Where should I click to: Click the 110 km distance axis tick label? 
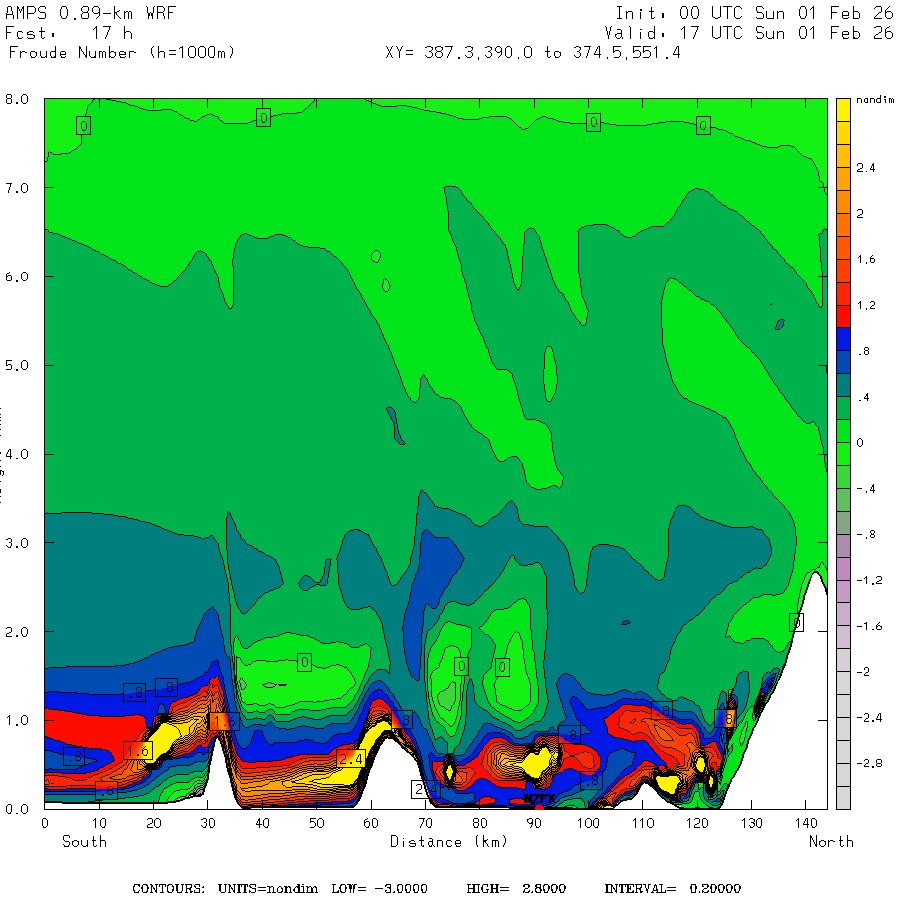[x=643, y=824]
